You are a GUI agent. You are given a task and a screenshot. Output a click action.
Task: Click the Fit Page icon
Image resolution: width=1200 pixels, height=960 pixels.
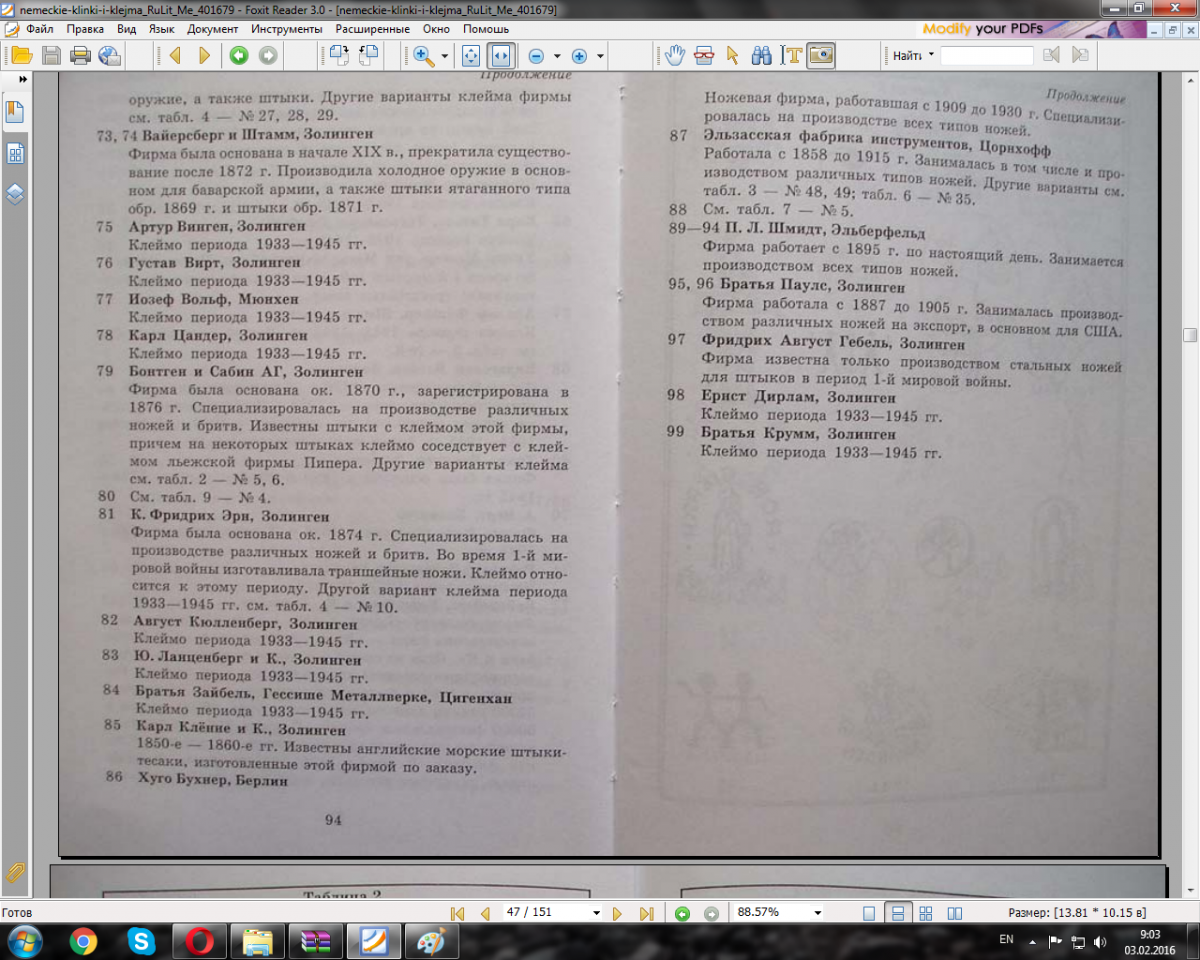[x=472, y=56]
